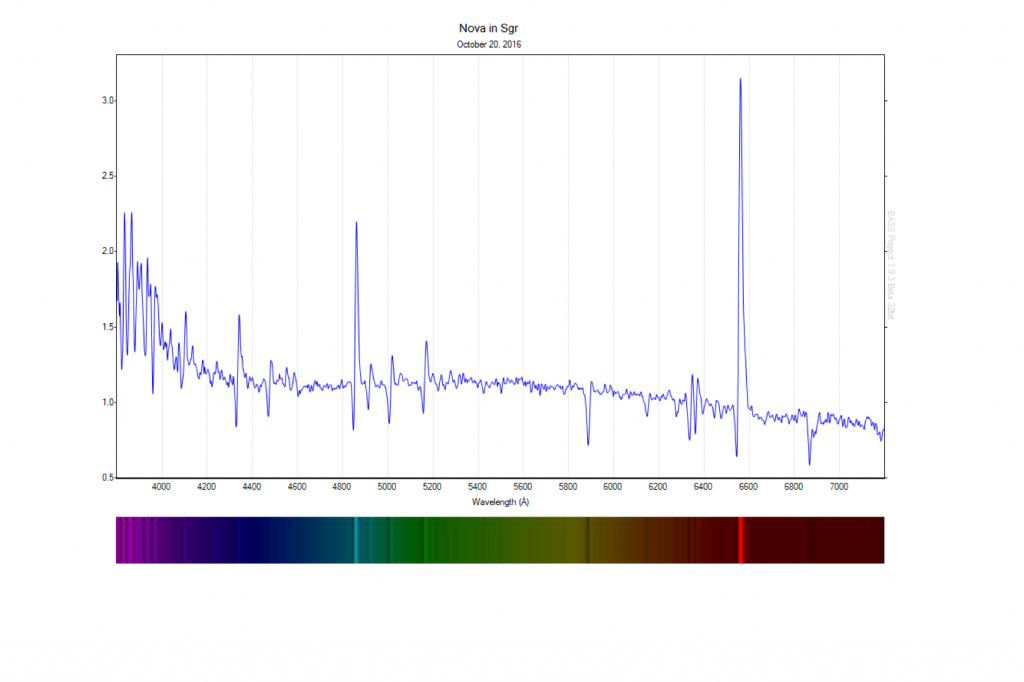1024x682 pixels.
Task: Select the 6000 tick label on the x-axis
Action: 613,488
